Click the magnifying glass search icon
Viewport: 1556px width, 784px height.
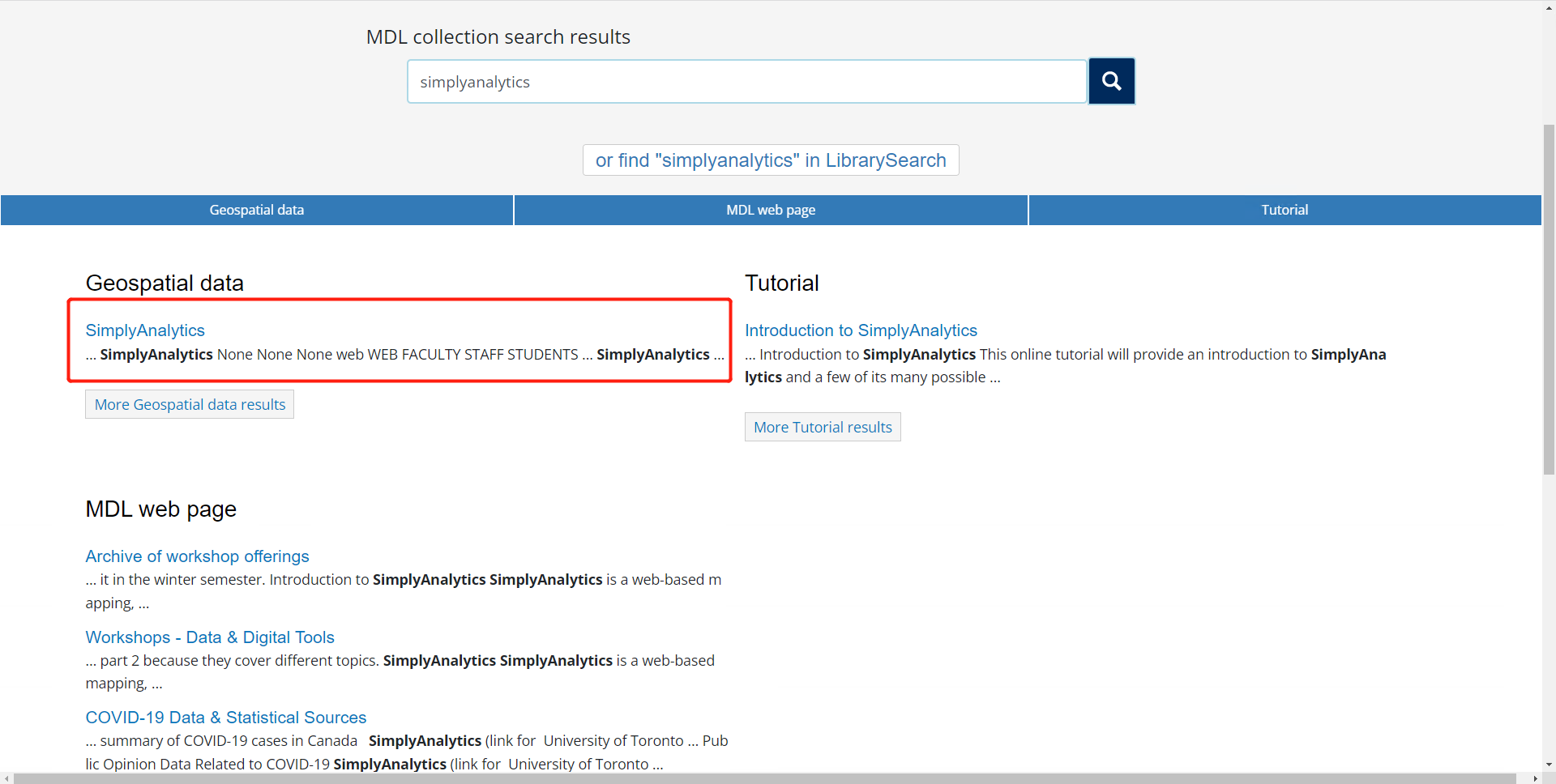(1111, 81)
